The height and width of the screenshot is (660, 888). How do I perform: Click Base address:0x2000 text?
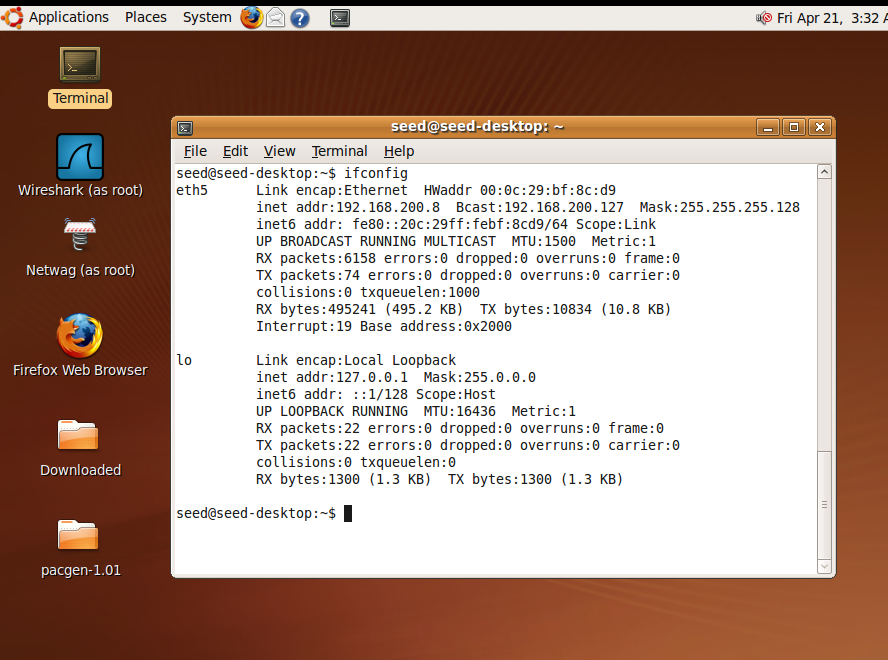click(436, 326)
